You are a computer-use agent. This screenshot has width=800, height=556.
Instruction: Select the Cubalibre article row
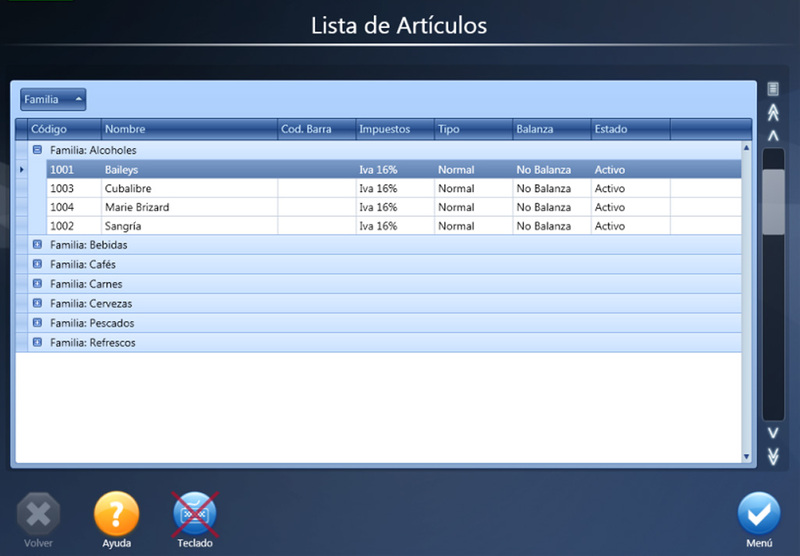point(394,188)
